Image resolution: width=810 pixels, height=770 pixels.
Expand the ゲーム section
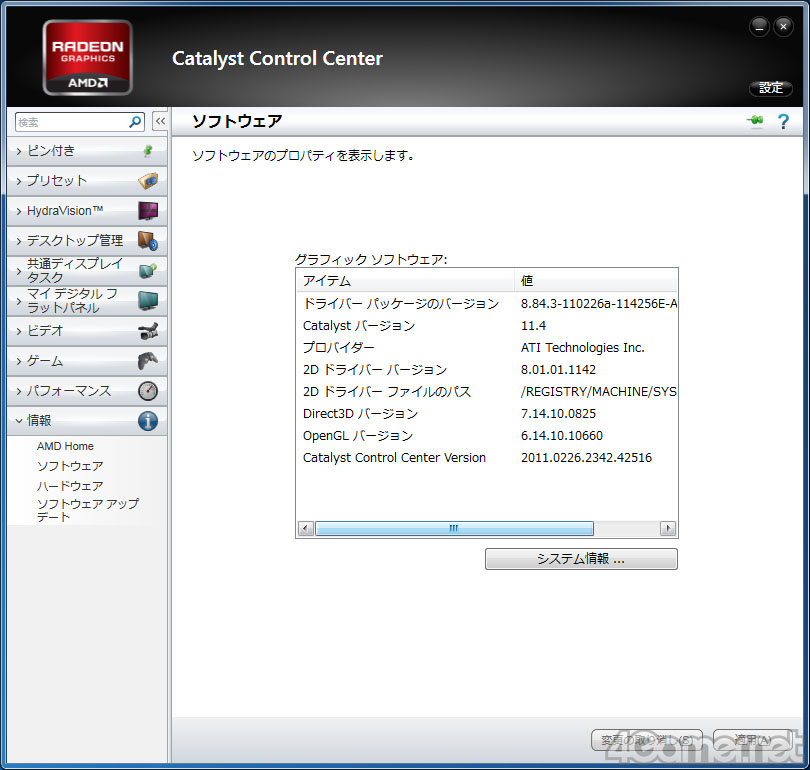coord(87,360)
